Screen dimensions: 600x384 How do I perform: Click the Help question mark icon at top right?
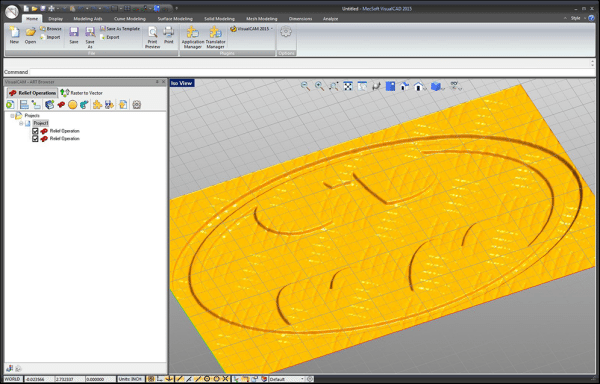[x=592, y=18]
